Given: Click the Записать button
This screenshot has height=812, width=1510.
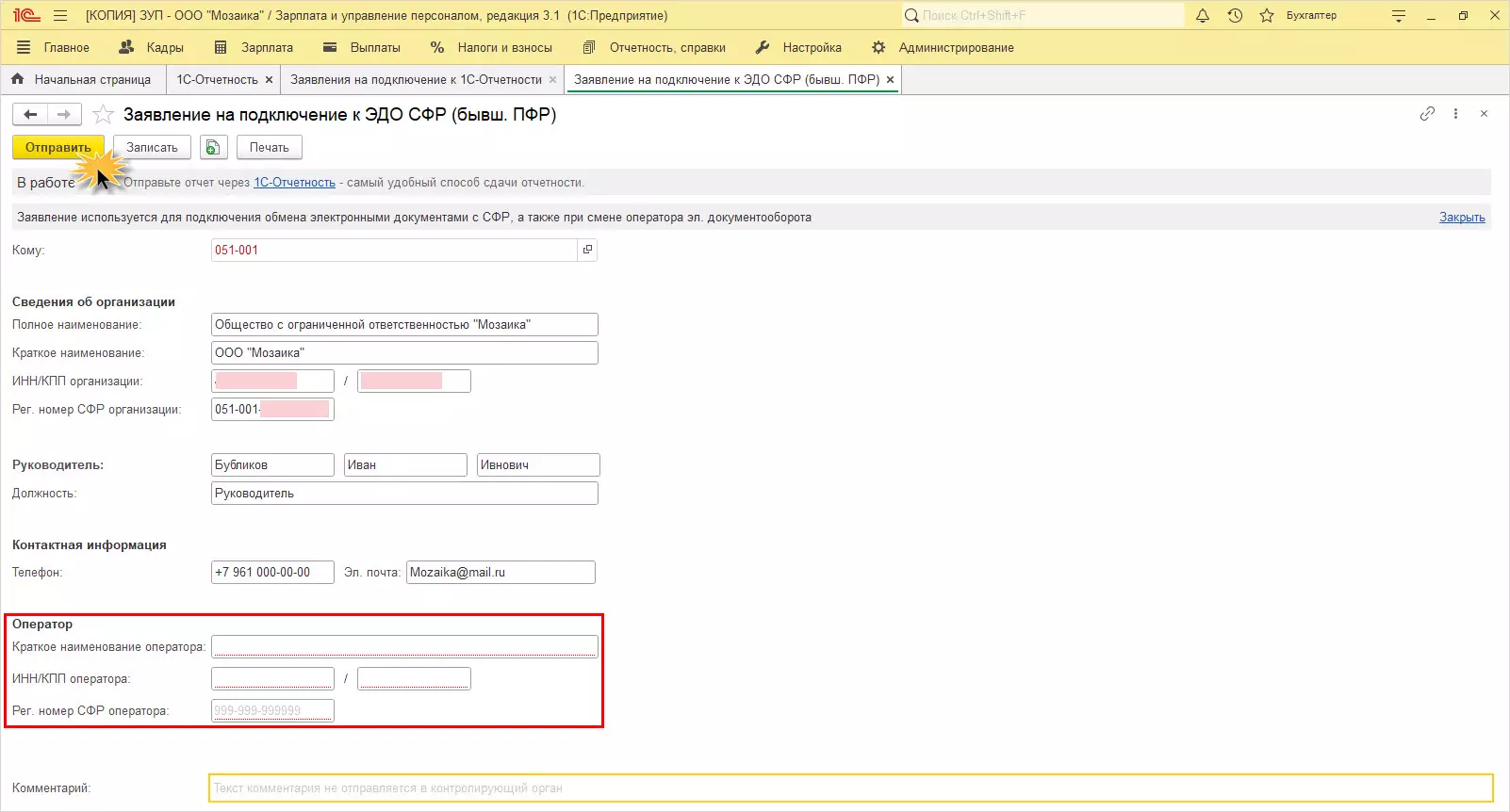Looking at the screenshot, I should (152, 147).
